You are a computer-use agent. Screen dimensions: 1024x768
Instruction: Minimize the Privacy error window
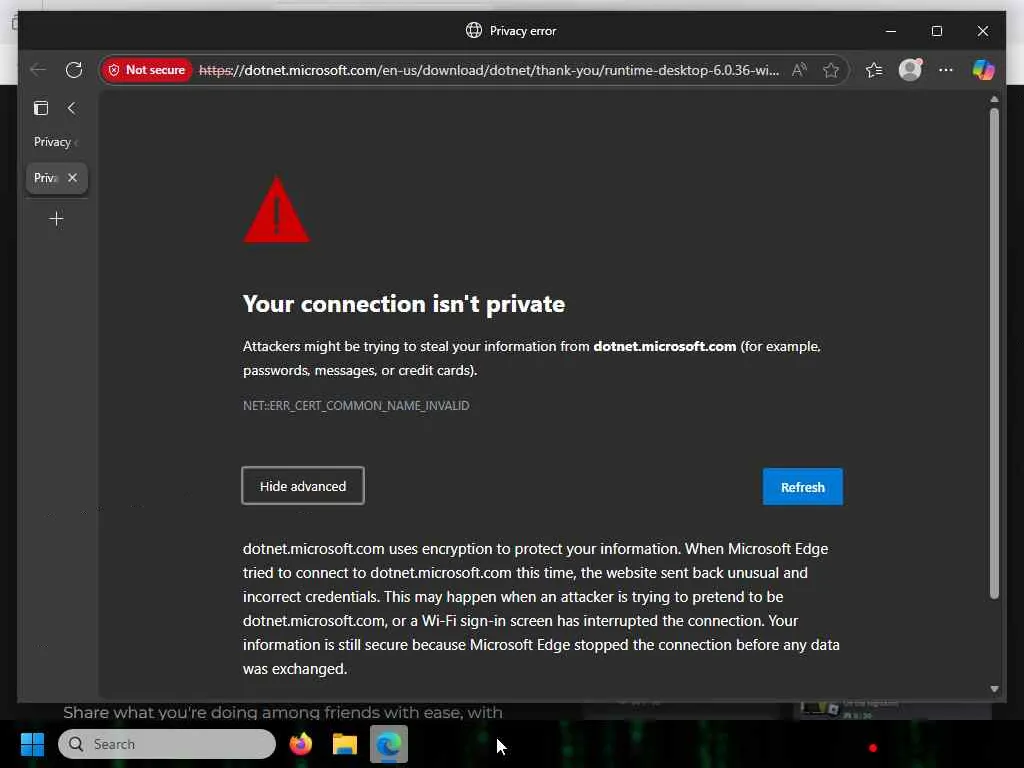[891, 31]
